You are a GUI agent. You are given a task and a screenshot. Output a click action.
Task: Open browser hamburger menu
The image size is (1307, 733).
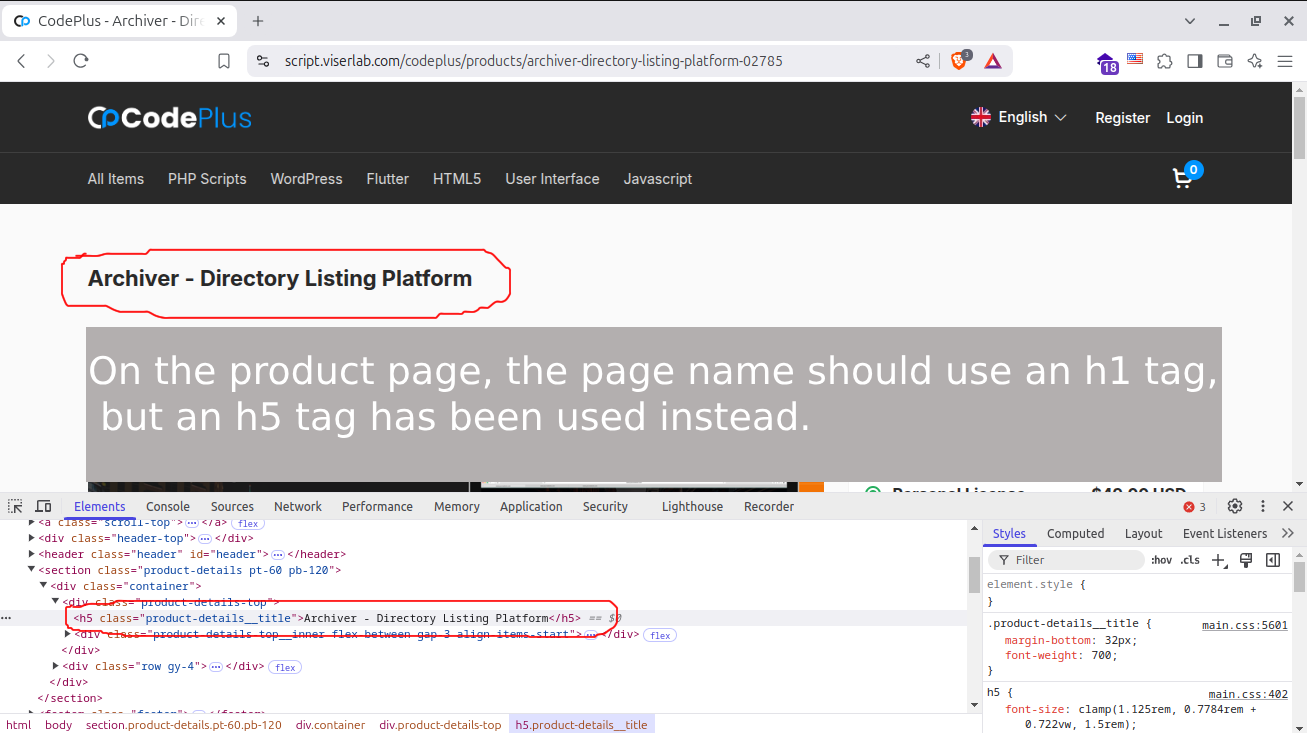1285,61
